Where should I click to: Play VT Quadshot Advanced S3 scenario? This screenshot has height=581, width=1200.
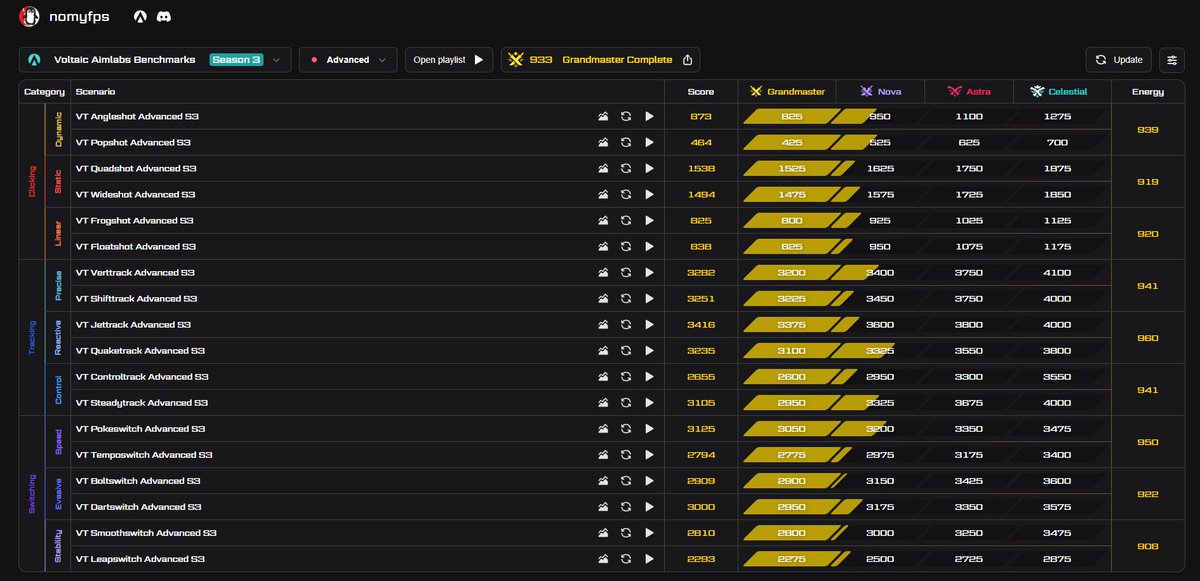(649, 168)
